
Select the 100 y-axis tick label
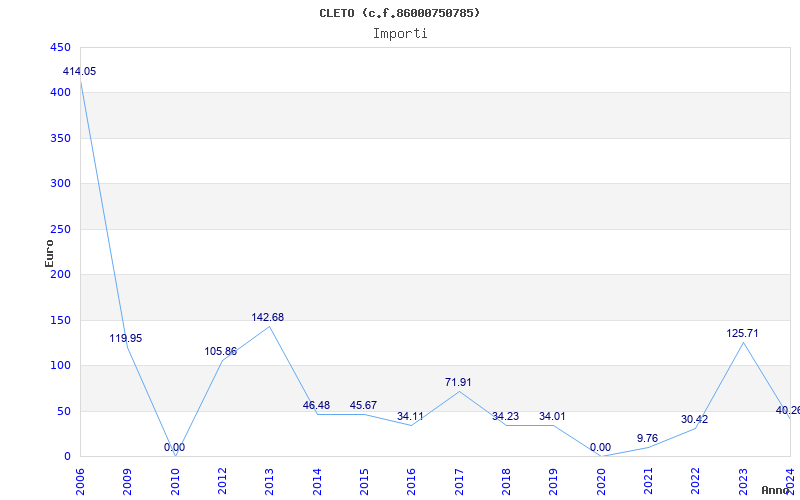tap(60, 366)
